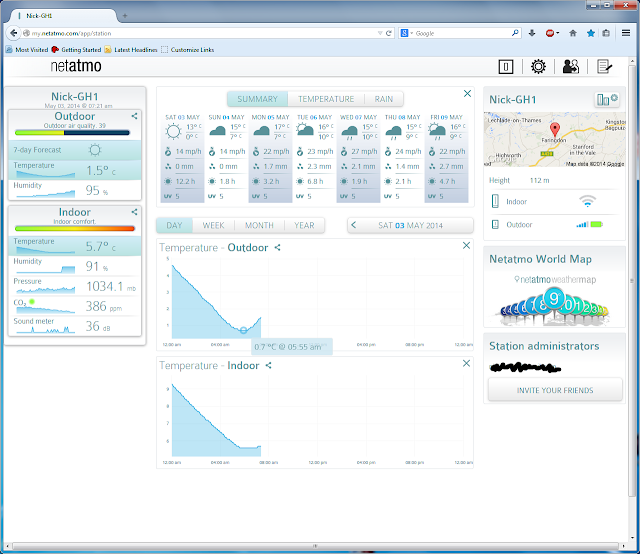Open the edit notes icon in header
The height and width of the screenshot is (554, 640).
click(604, 67)
